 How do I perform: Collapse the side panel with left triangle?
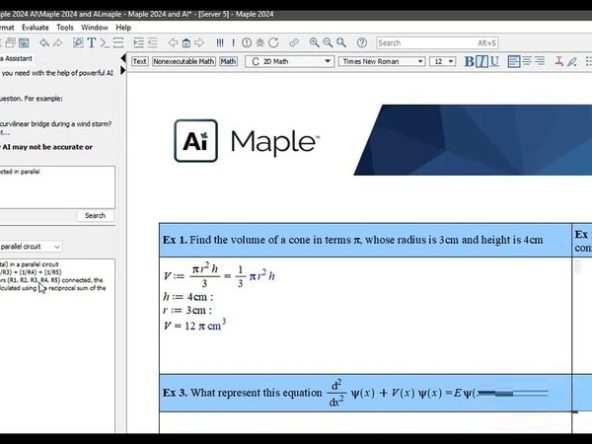point(123,58)
